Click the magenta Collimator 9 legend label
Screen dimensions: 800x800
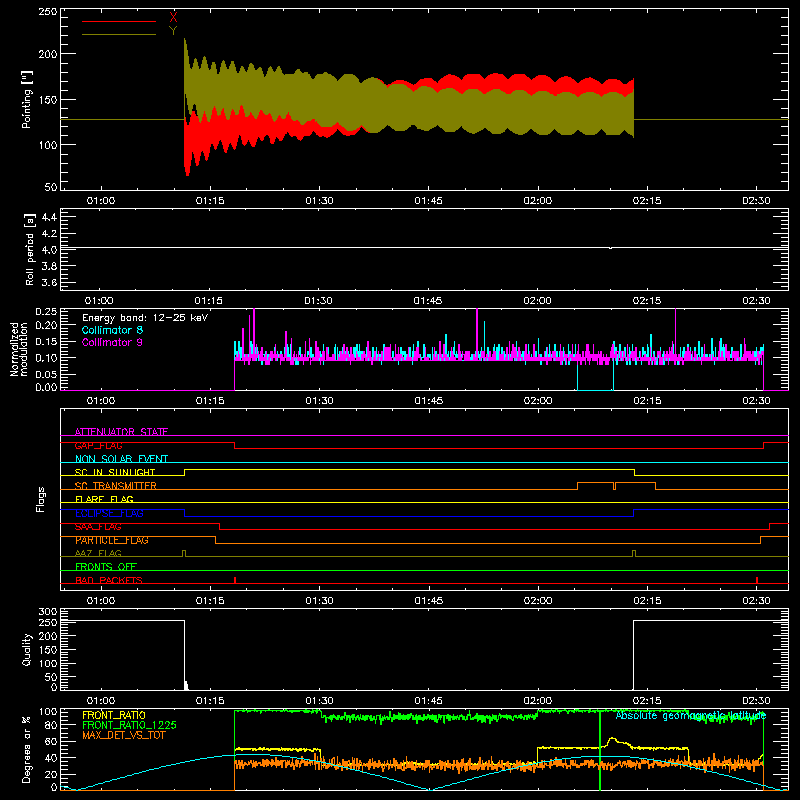click(x=112, y=342)
